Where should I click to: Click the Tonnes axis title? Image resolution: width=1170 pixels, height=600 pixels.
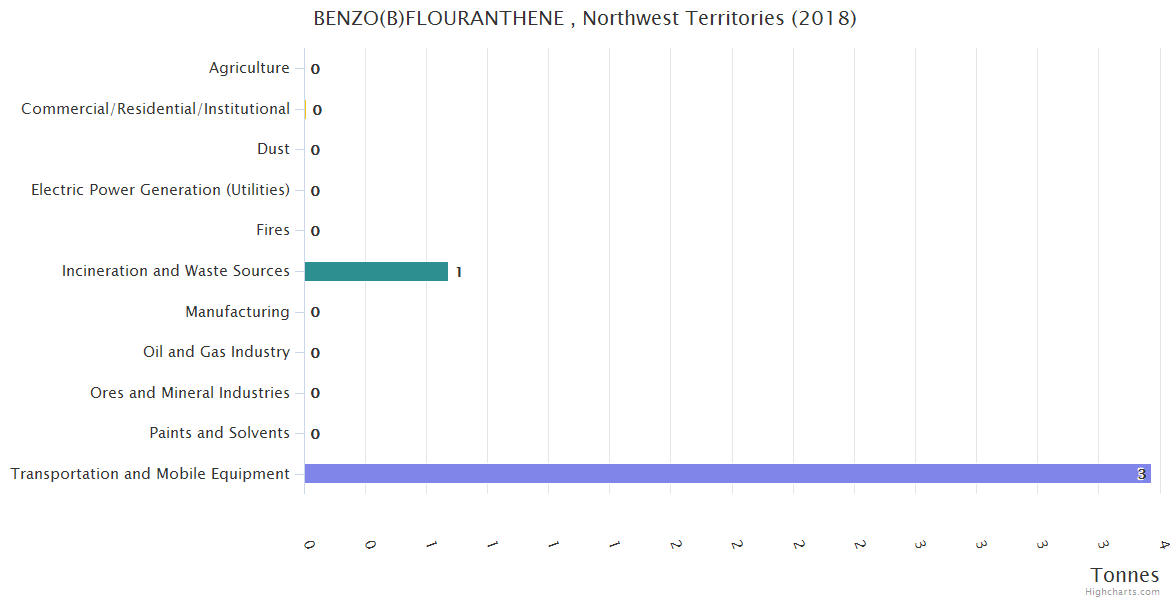[1125, 575]
